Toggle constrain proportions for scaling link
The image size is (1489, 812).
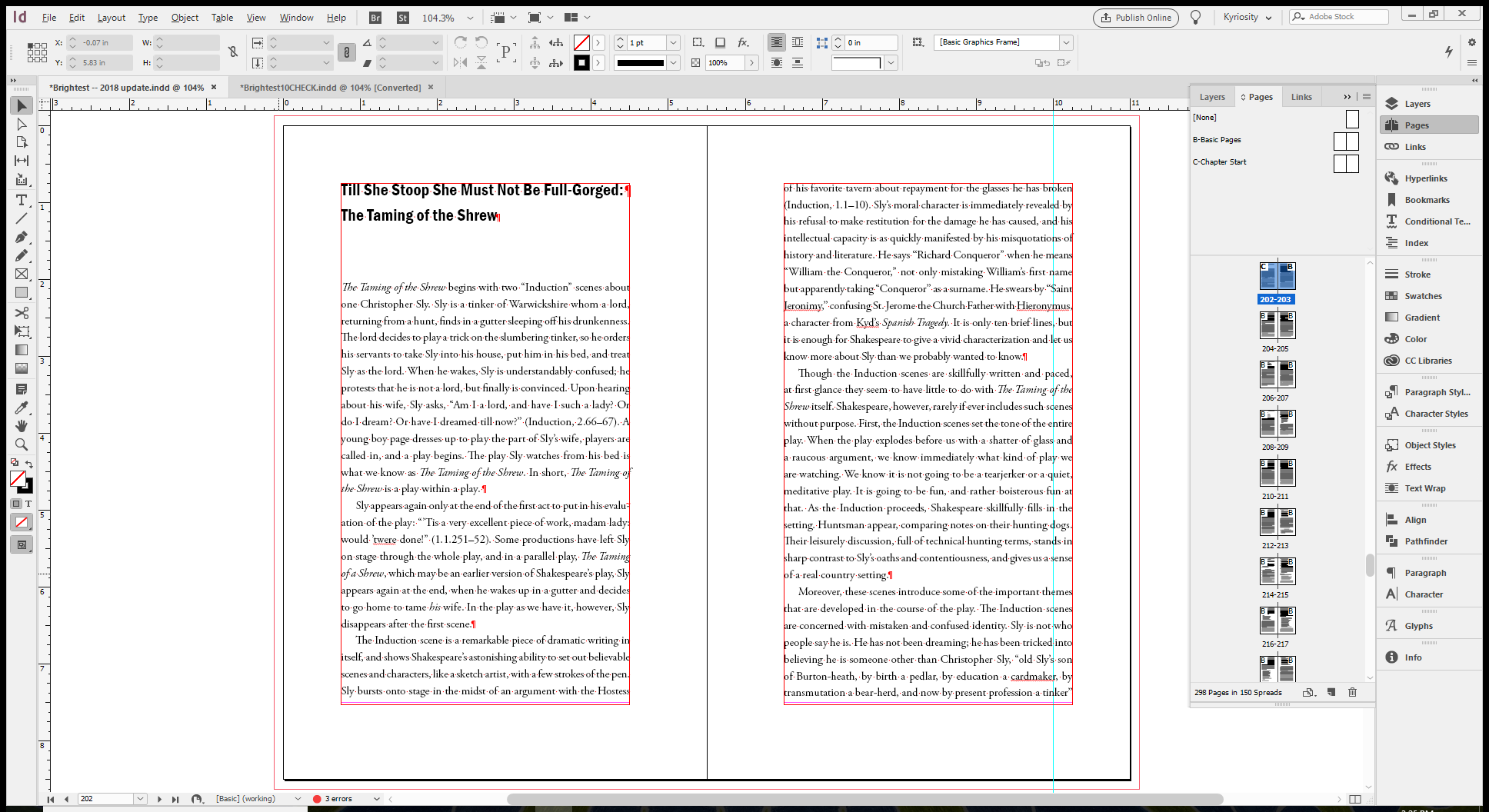point(347,52)
